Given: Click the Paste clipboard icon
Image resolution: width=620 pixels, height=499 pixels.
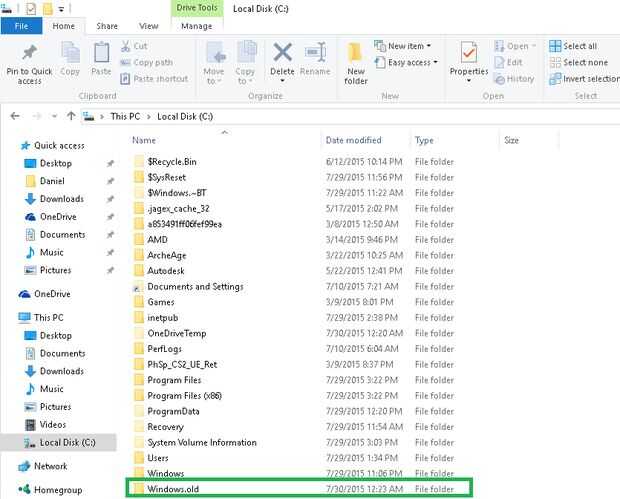Looking at the screenshot, I should coord(101,53).
